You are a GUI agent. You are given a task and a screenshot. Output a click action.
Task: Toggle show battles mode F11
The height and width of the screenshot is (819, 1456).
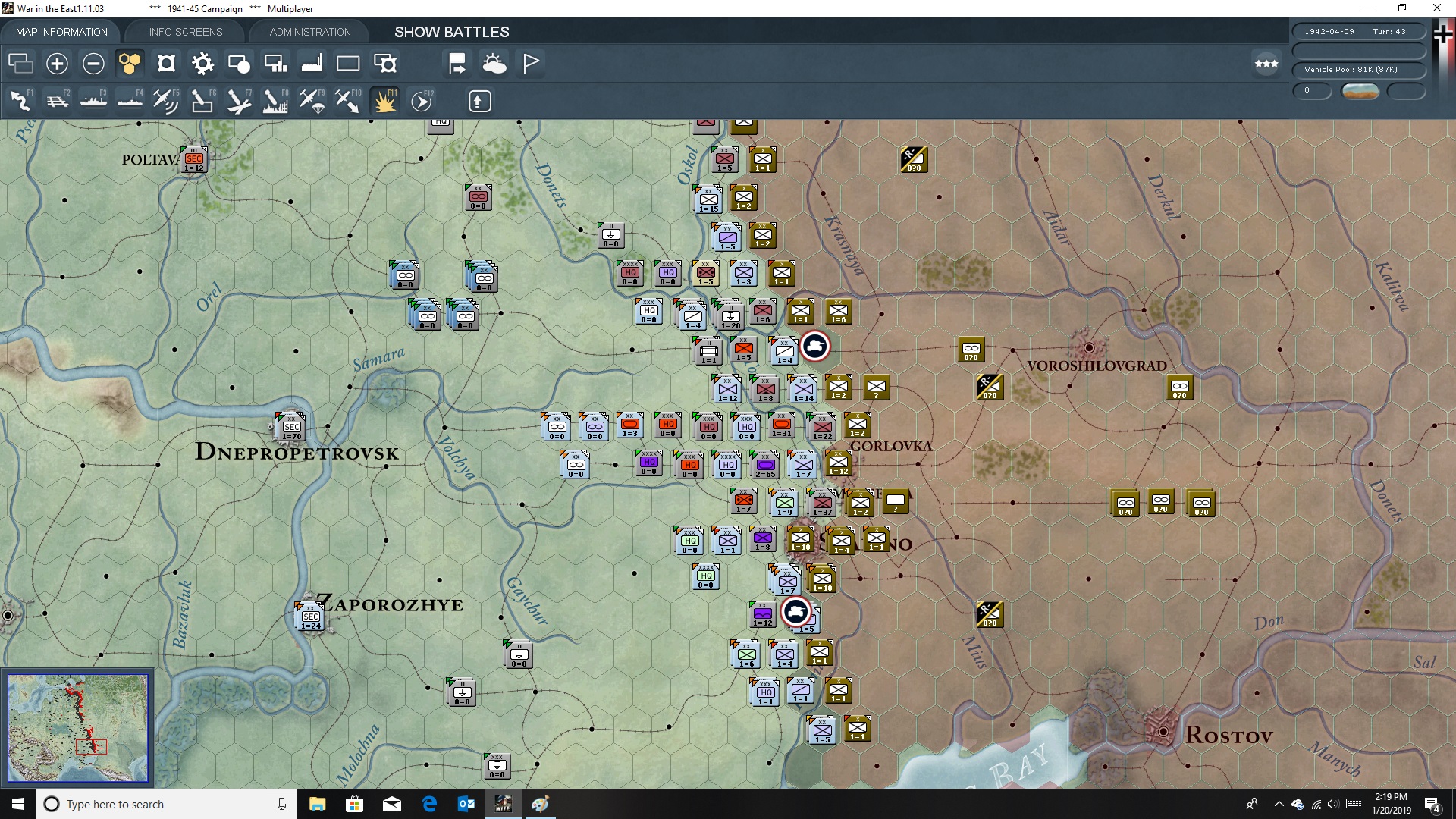[385, 101]
